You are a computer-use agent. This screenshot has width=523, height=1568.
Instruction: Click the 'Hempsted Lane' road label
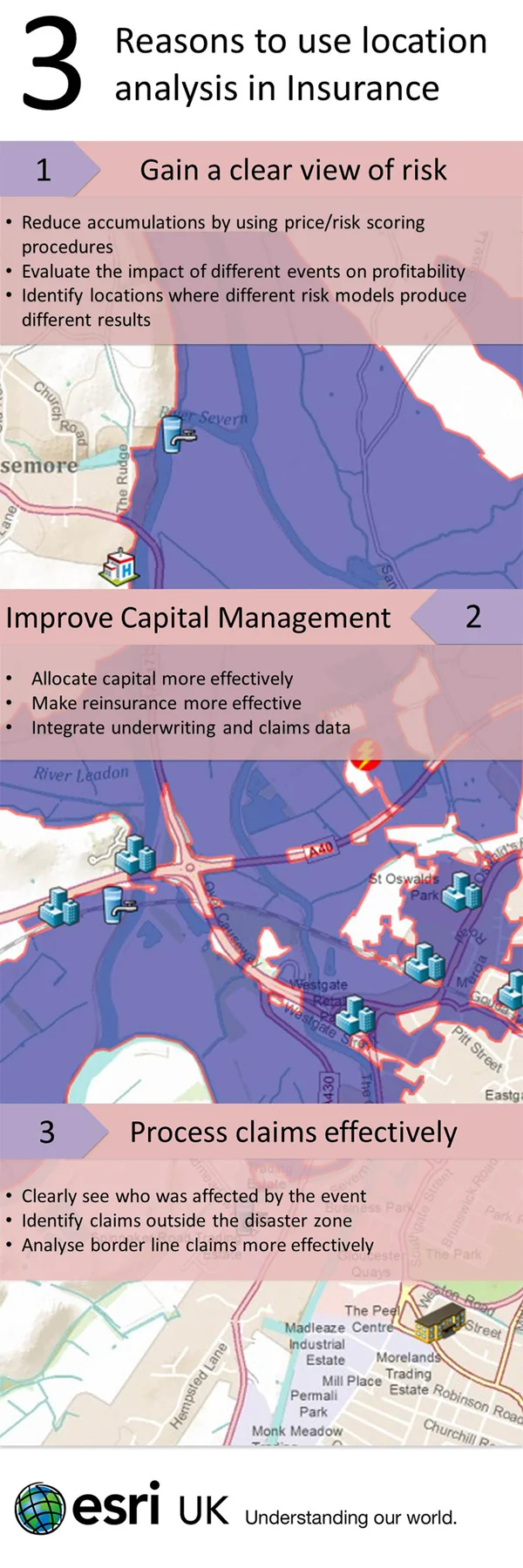click(200, 1385)
